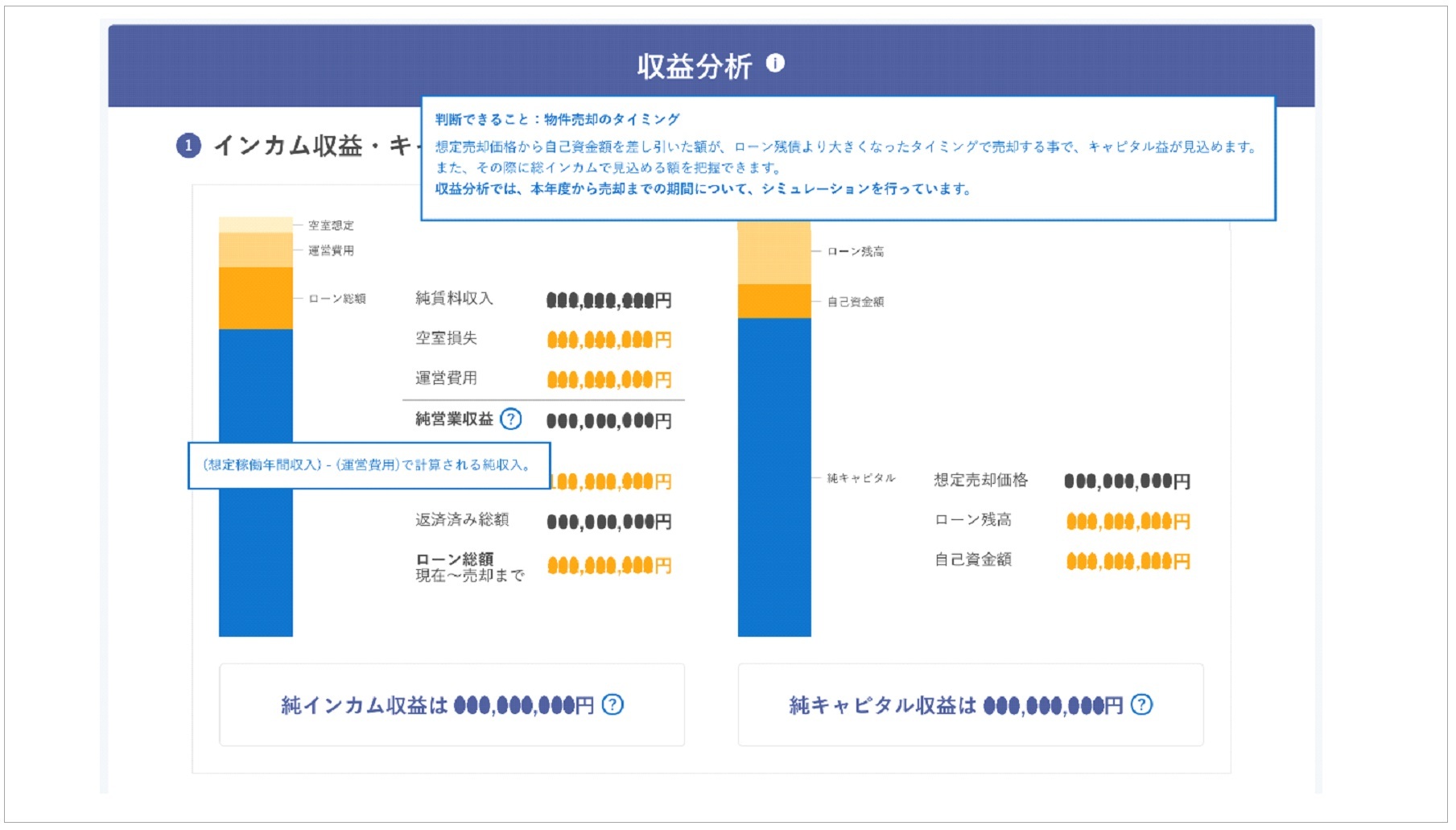The width and height of the screenshot is (1456, 830).
Task: Click the 判断できること tooltip heading
Action: [x=557, y=120]
